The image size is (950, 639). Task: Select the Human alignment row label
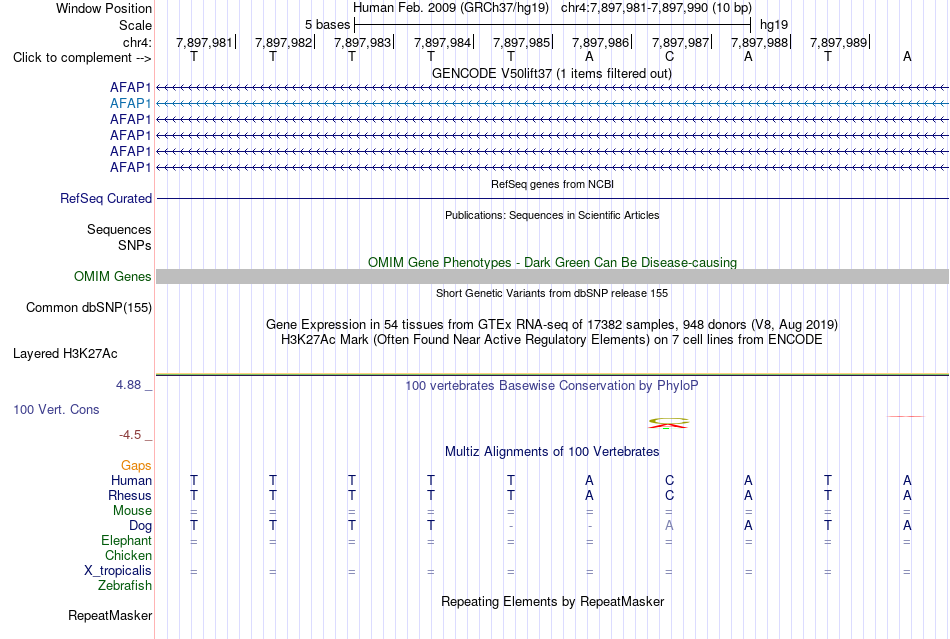(131, 480)
